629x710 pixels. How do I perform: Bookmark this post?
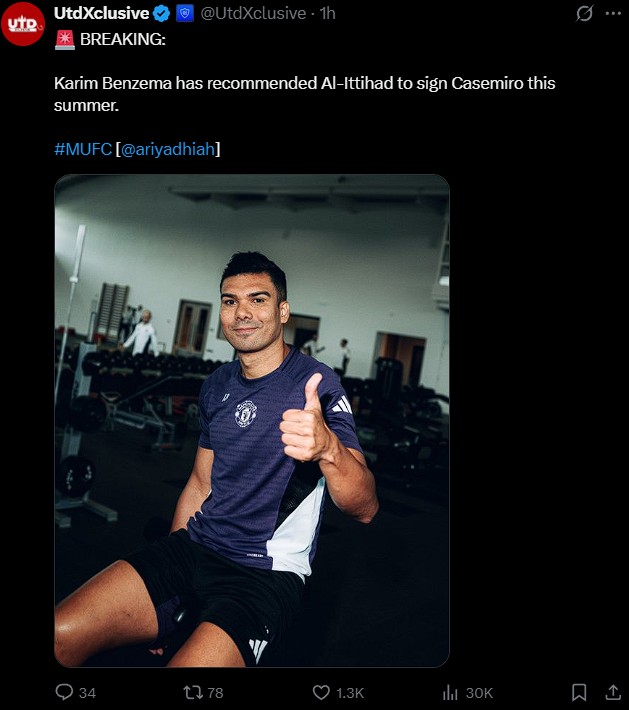[579, 692]
